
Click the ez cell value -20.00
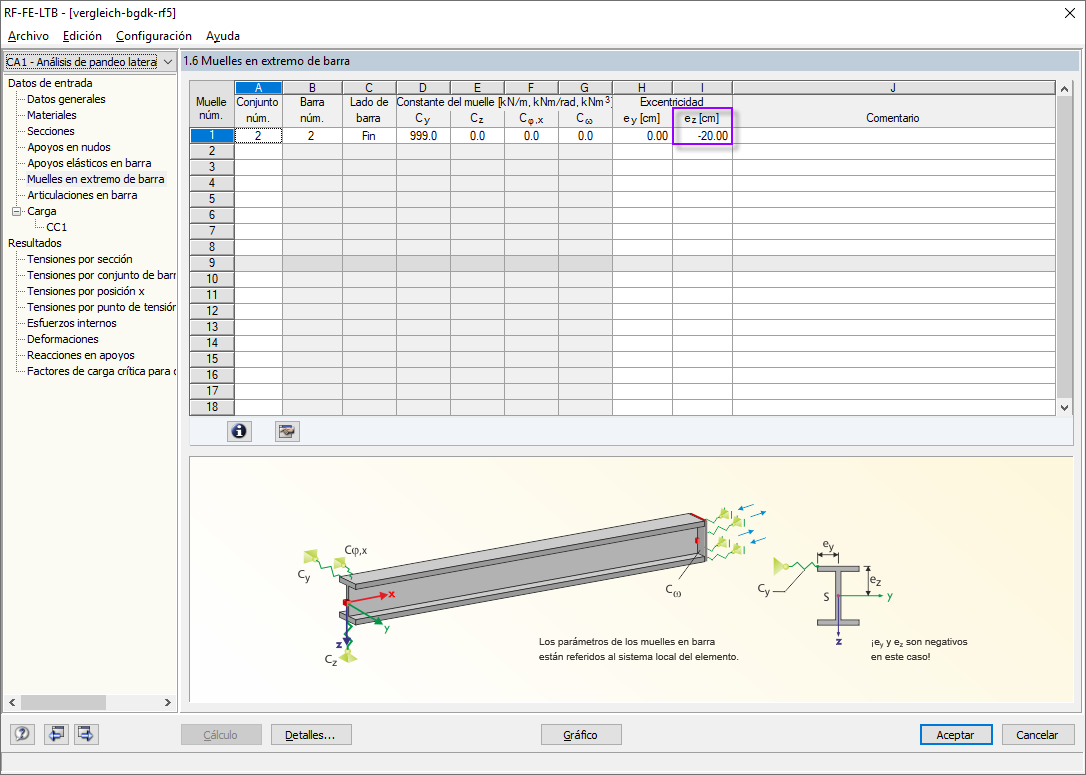pyautogui.click(x=702, y=136)
